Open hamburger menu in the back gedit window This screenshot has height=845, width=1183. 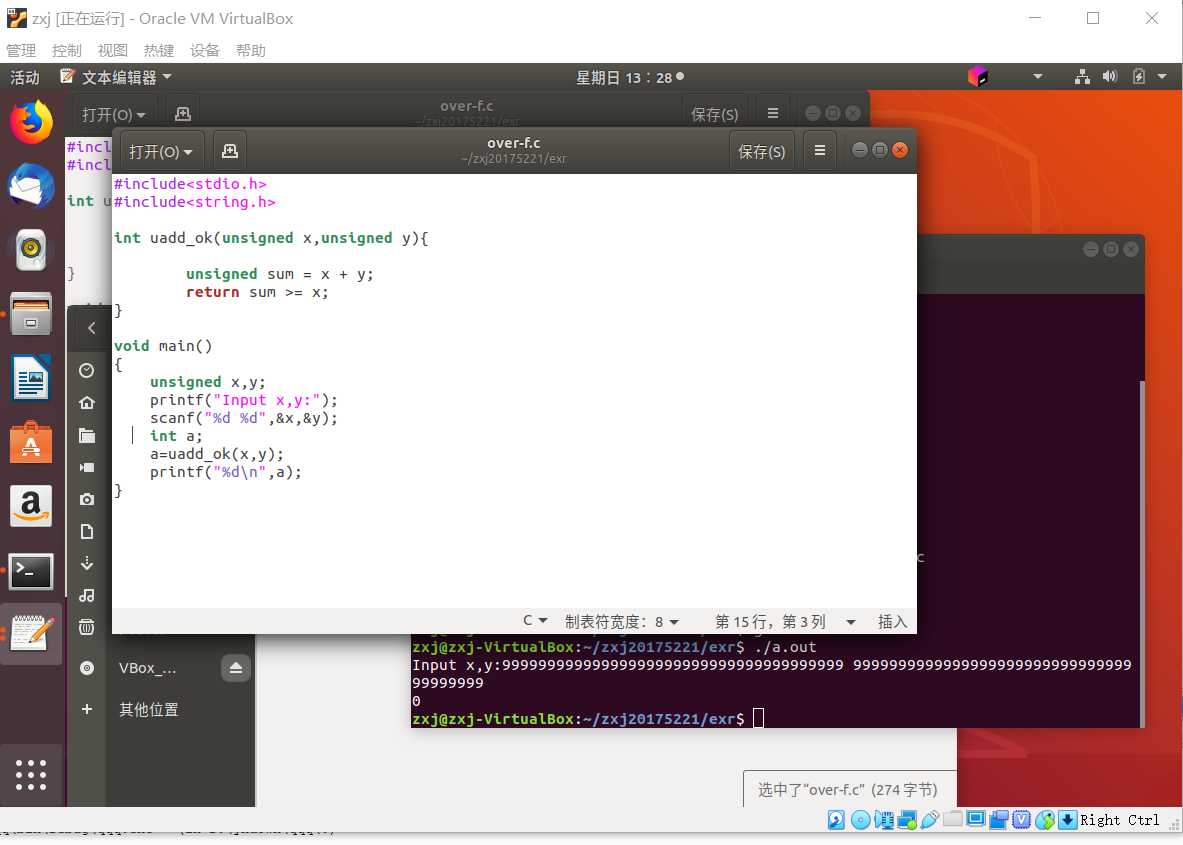tap(773, 113)
